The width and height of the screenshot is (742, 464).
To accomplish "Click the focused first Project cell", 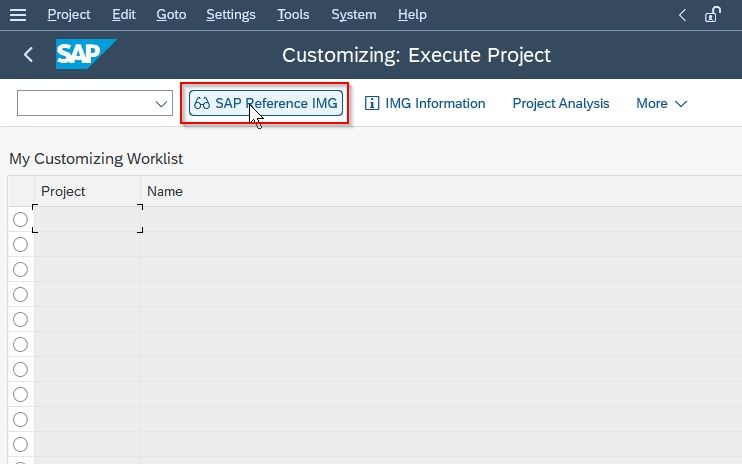I will (88, 219).
